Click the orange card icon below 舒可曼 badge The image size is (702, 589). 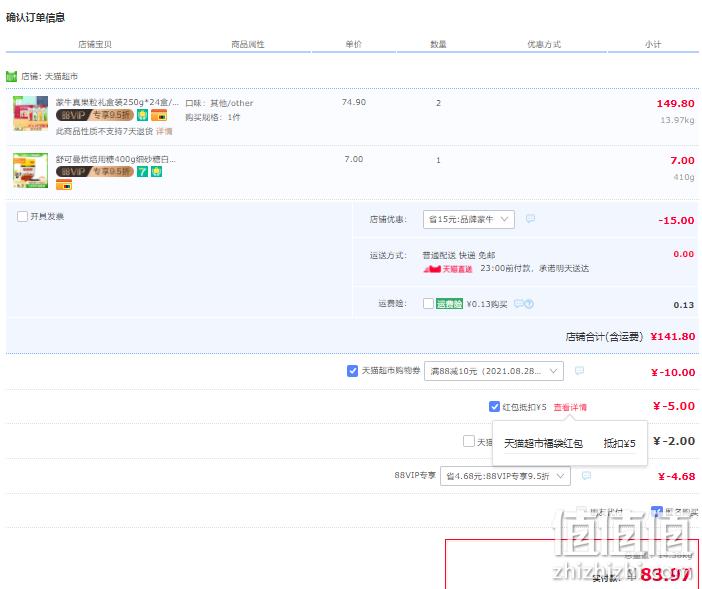(x=64, y=184)
